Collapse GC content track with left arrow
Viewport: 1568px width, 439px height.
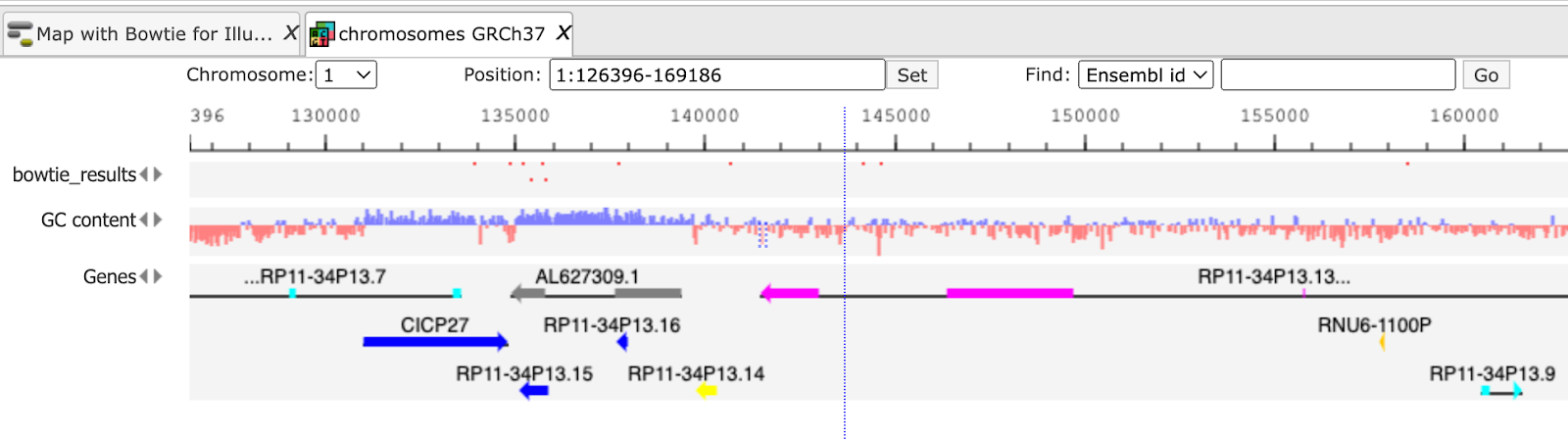pos(144,219)
